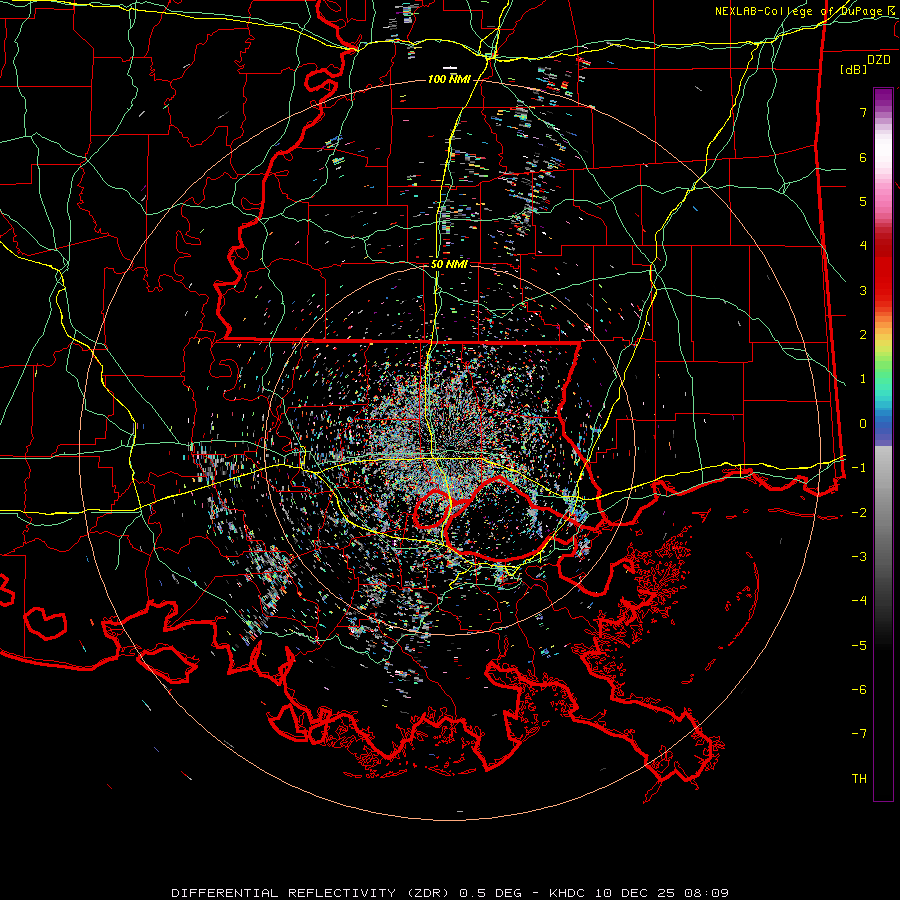The height and width of the screenshot is (900, 900).
Task: Click the -3 value on color scale
Action: 859,557
